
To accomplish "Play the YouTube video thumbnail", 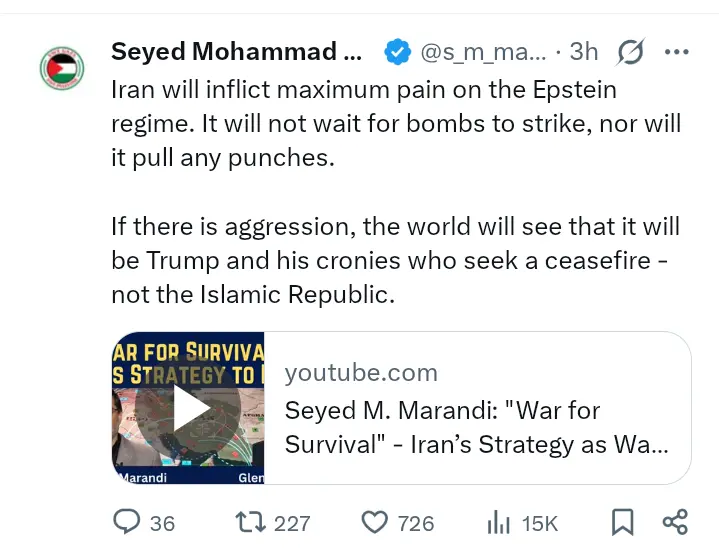I will 188,408.
